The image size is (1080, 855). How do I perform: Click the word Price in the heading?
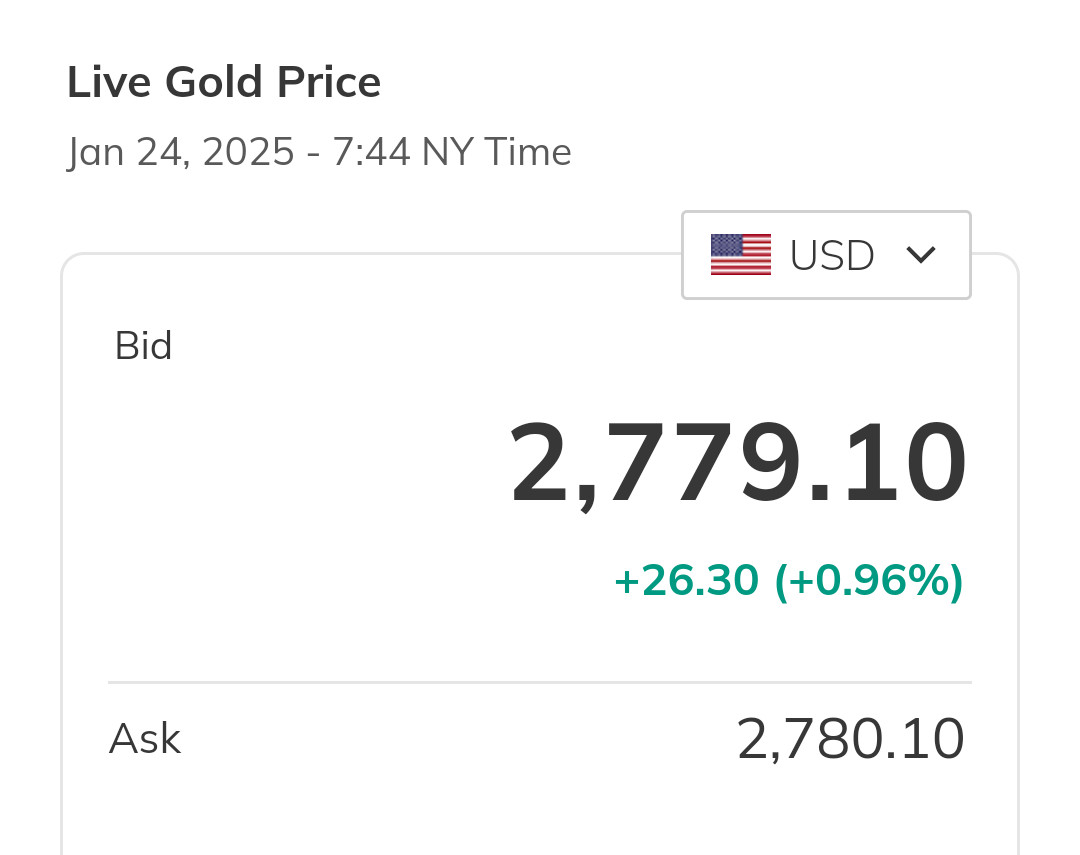pos(329,82)
